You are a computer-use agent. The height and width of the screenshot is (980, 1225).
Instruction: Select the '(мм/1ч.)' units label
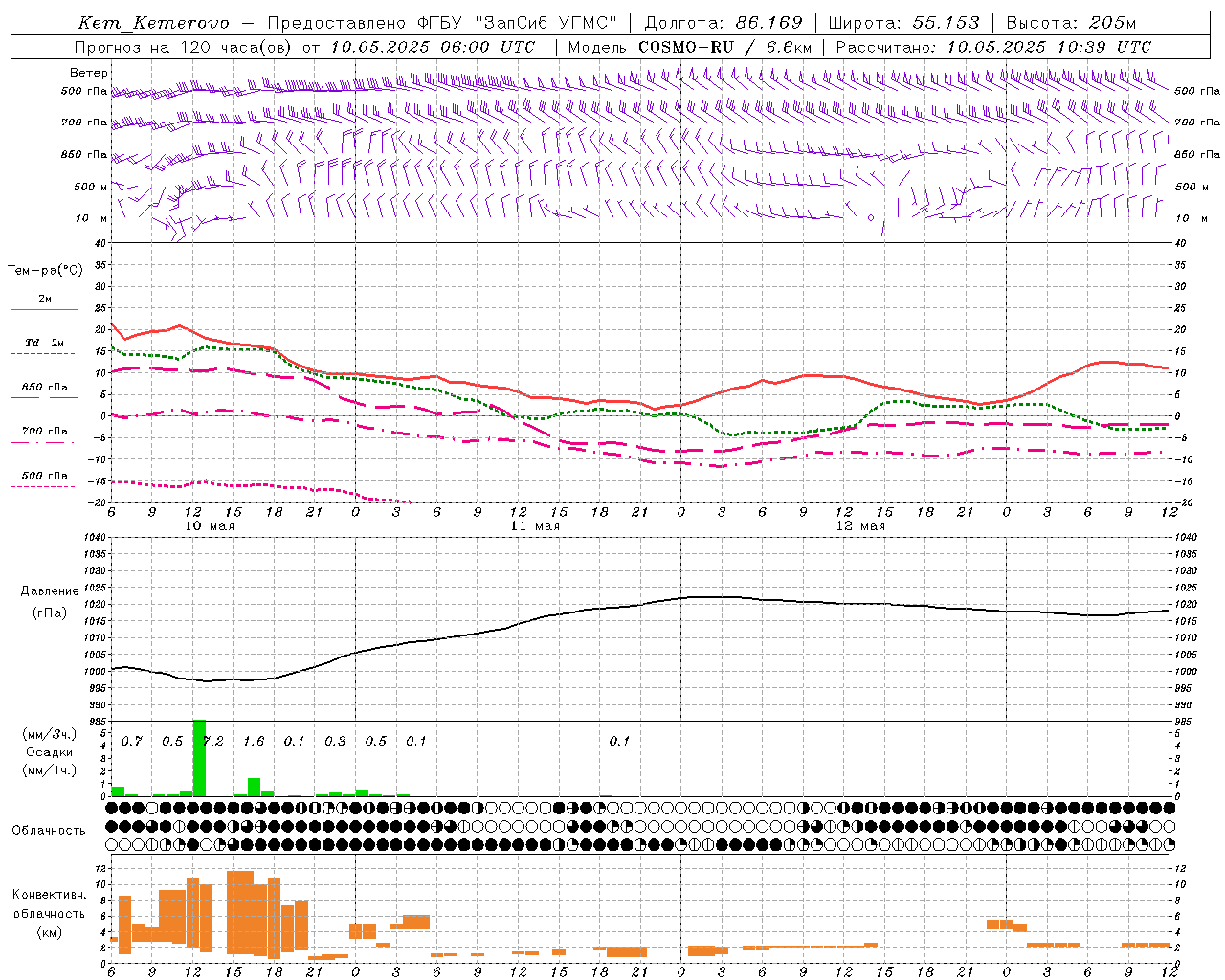coord(48,769)
